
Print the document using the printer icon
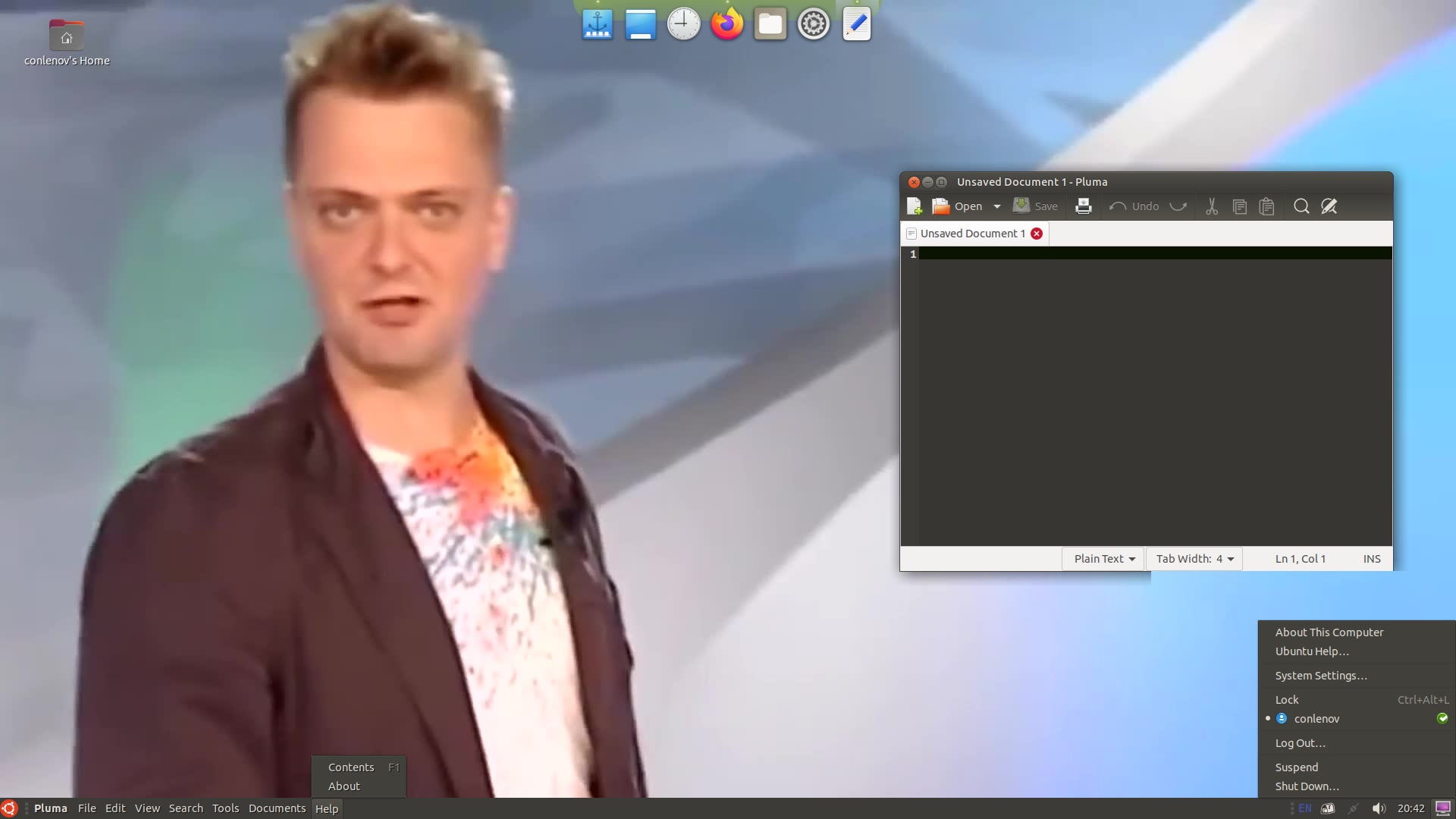(1083, 206)
